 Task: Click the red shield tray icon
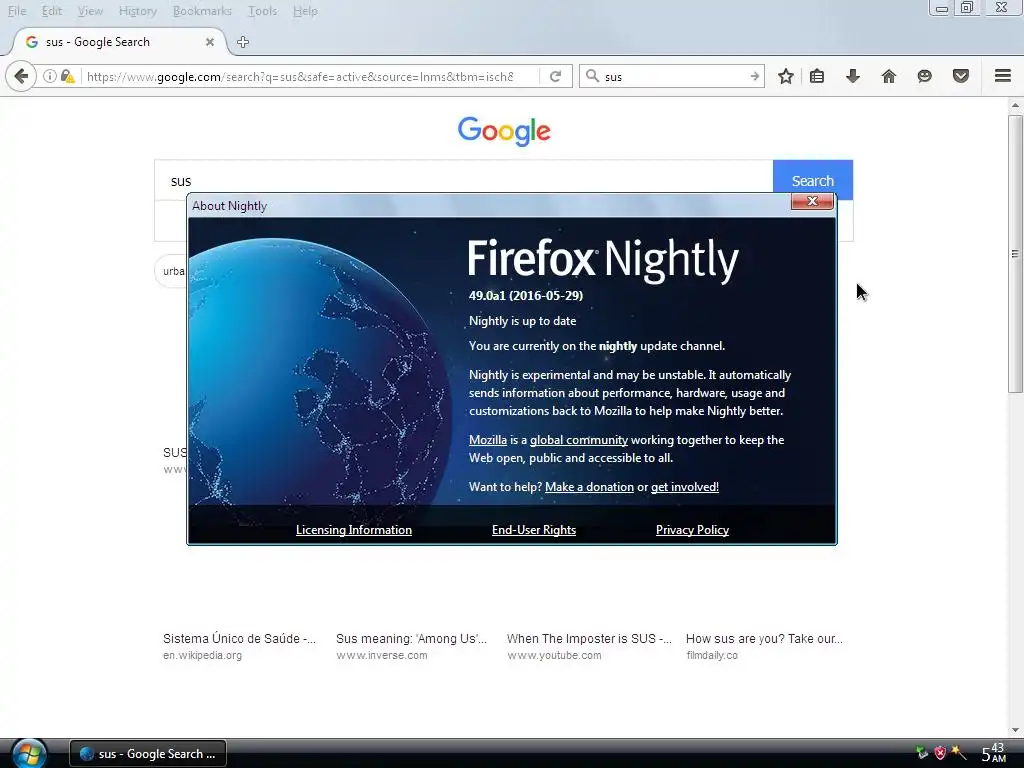tap(940, 753)
